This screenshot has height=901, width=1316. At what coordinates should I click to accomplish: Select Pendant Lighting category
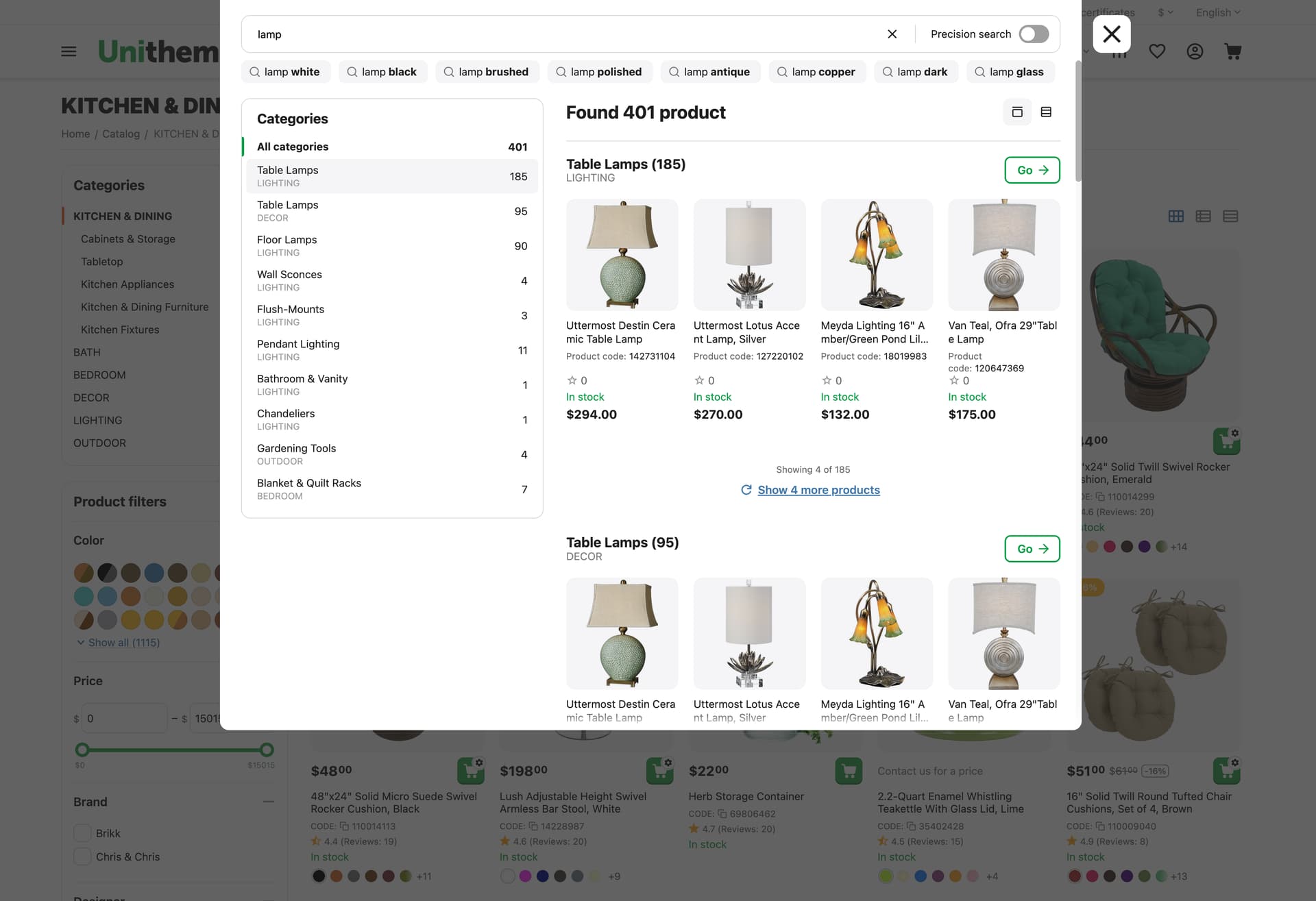tap(391, 350)
